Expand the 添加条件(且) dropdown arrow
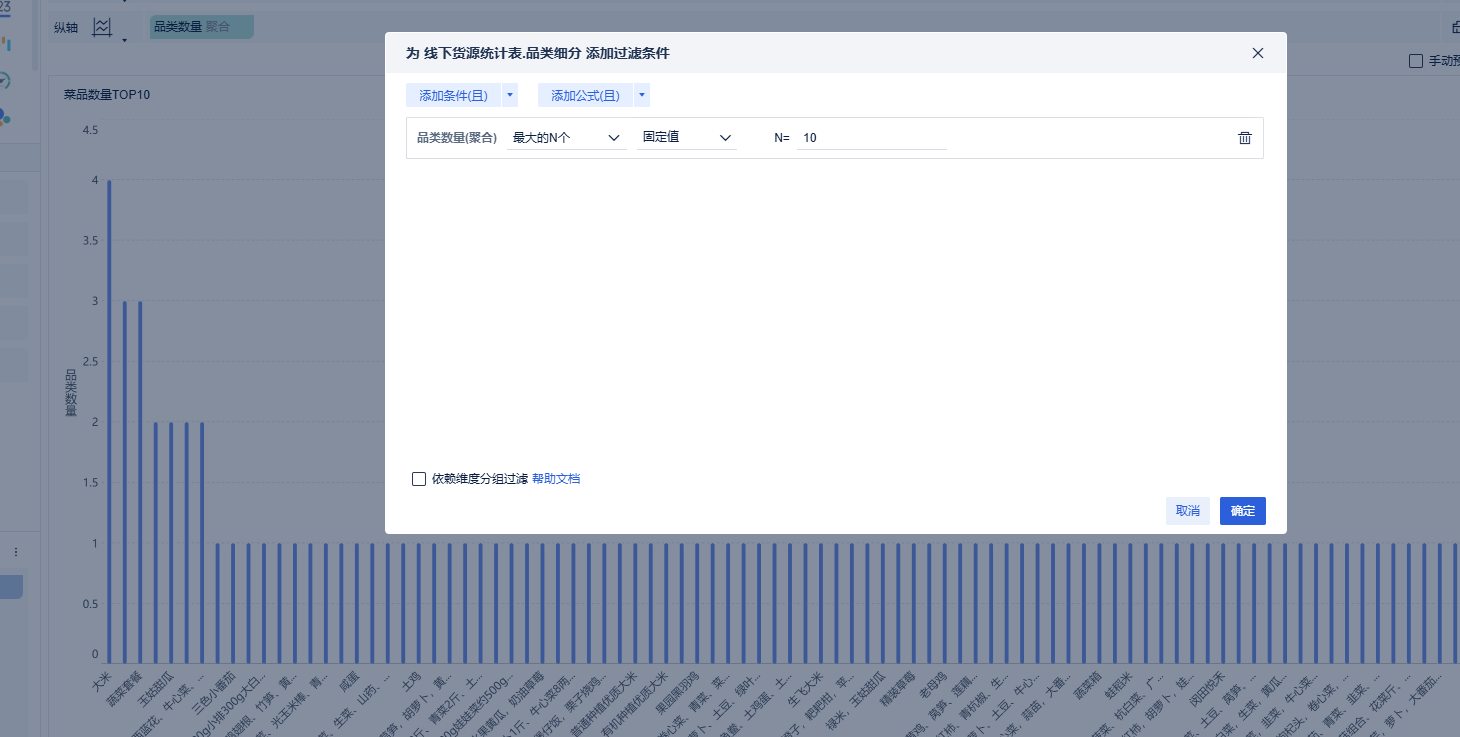Screen dimensions: 1460x737 [510, 95]
